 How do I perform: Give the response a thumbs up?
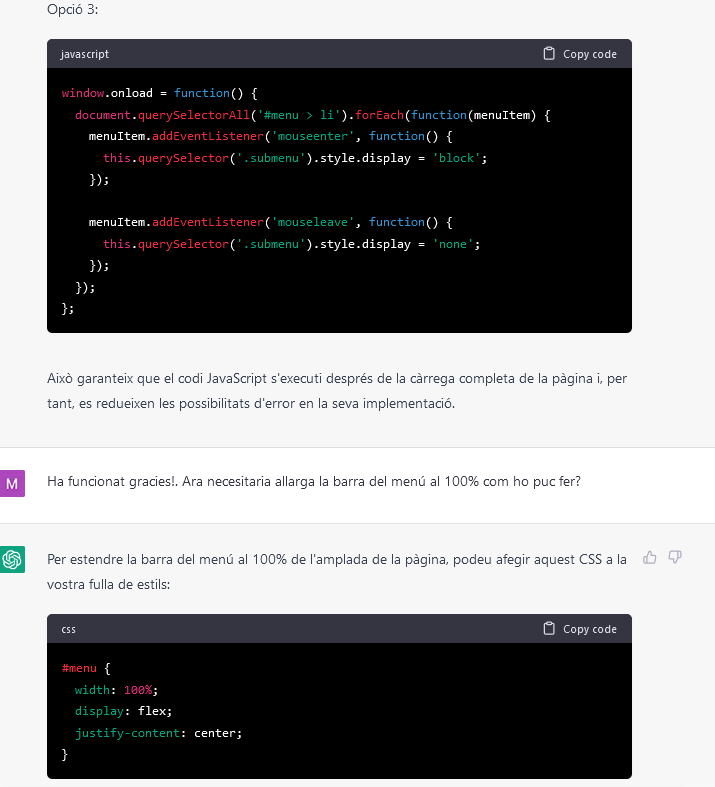coord(650,557)
